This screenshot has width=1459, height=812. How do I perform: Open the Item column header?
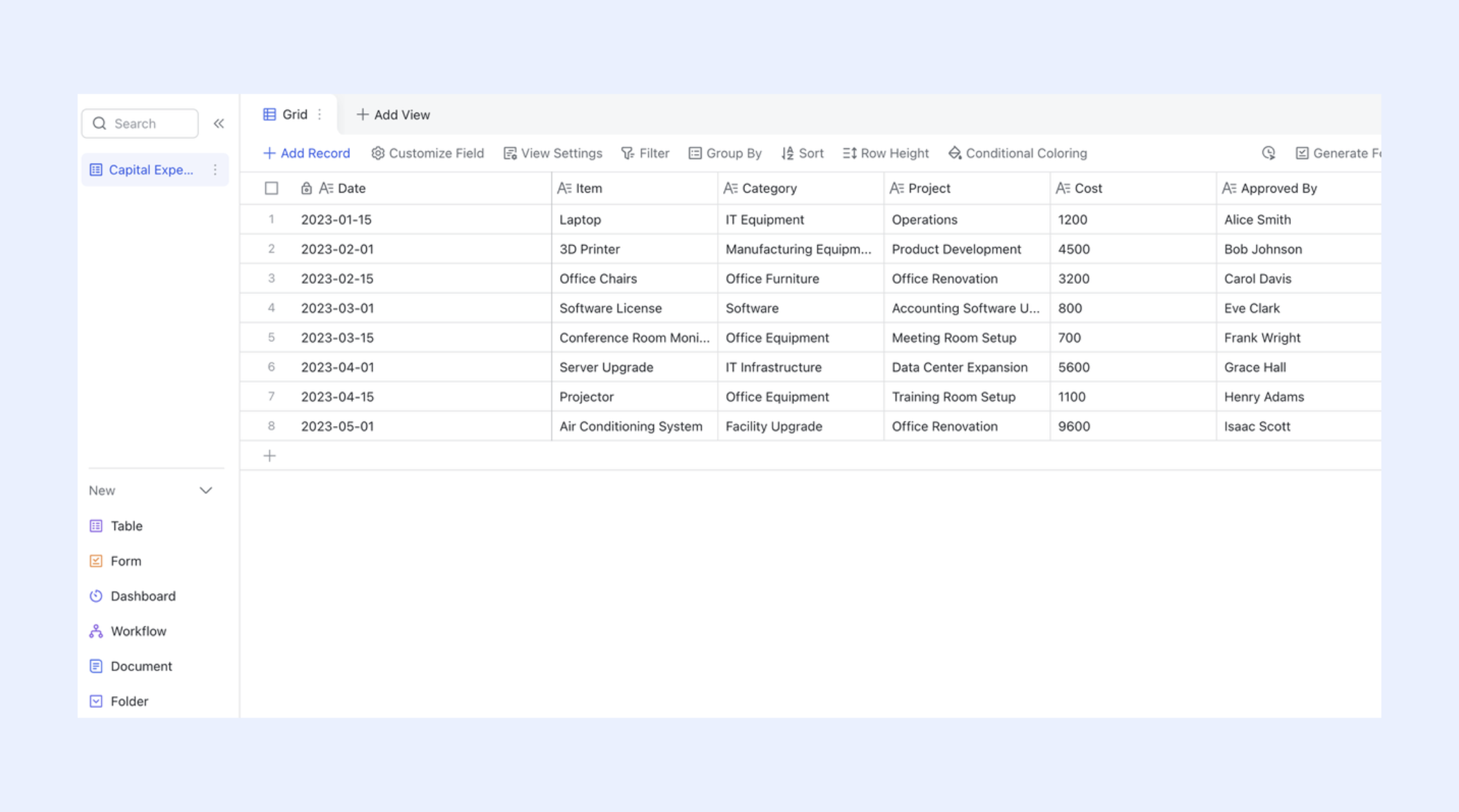click(634, 188)
